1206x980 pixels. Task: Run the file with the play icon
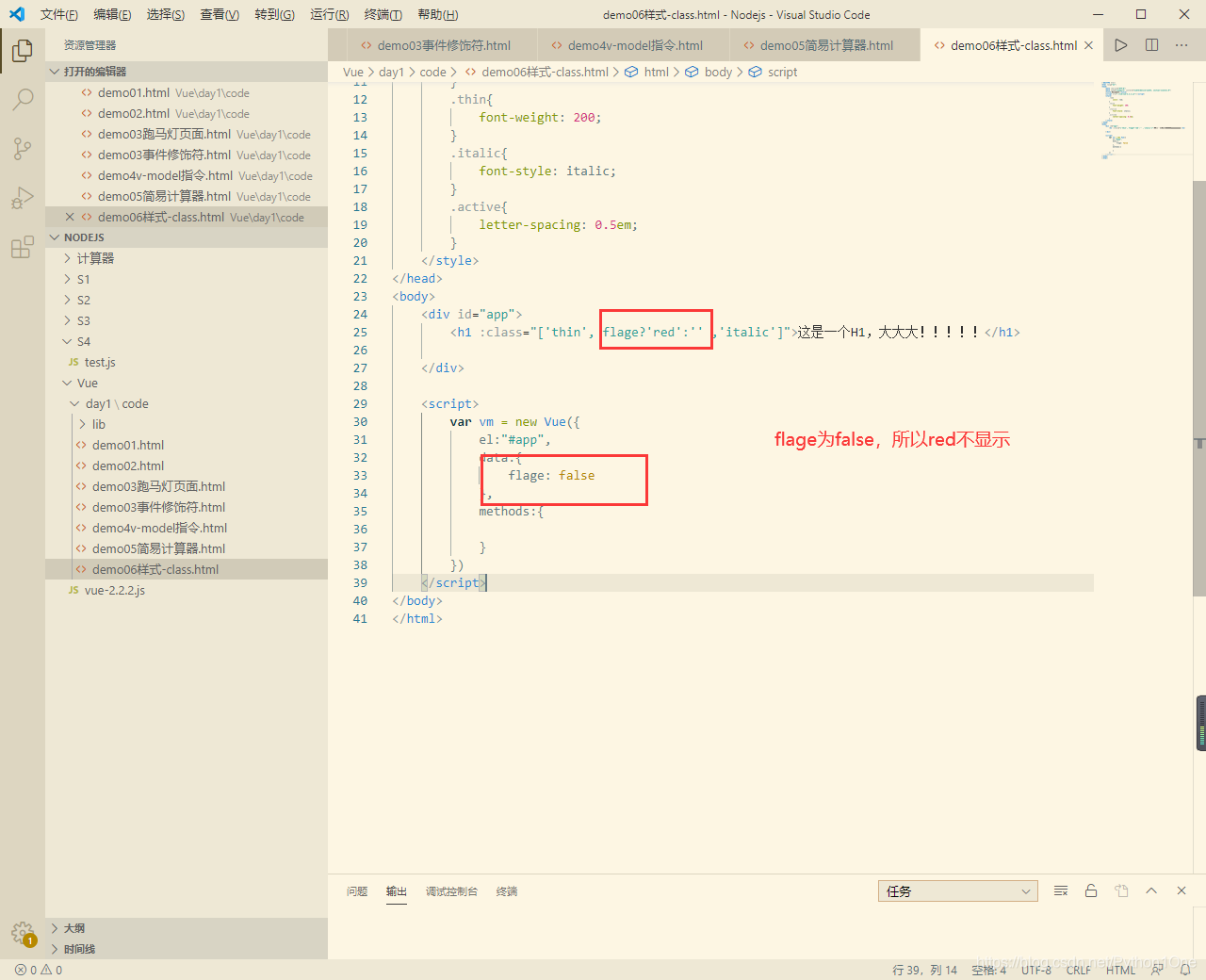coord(1120,45)
